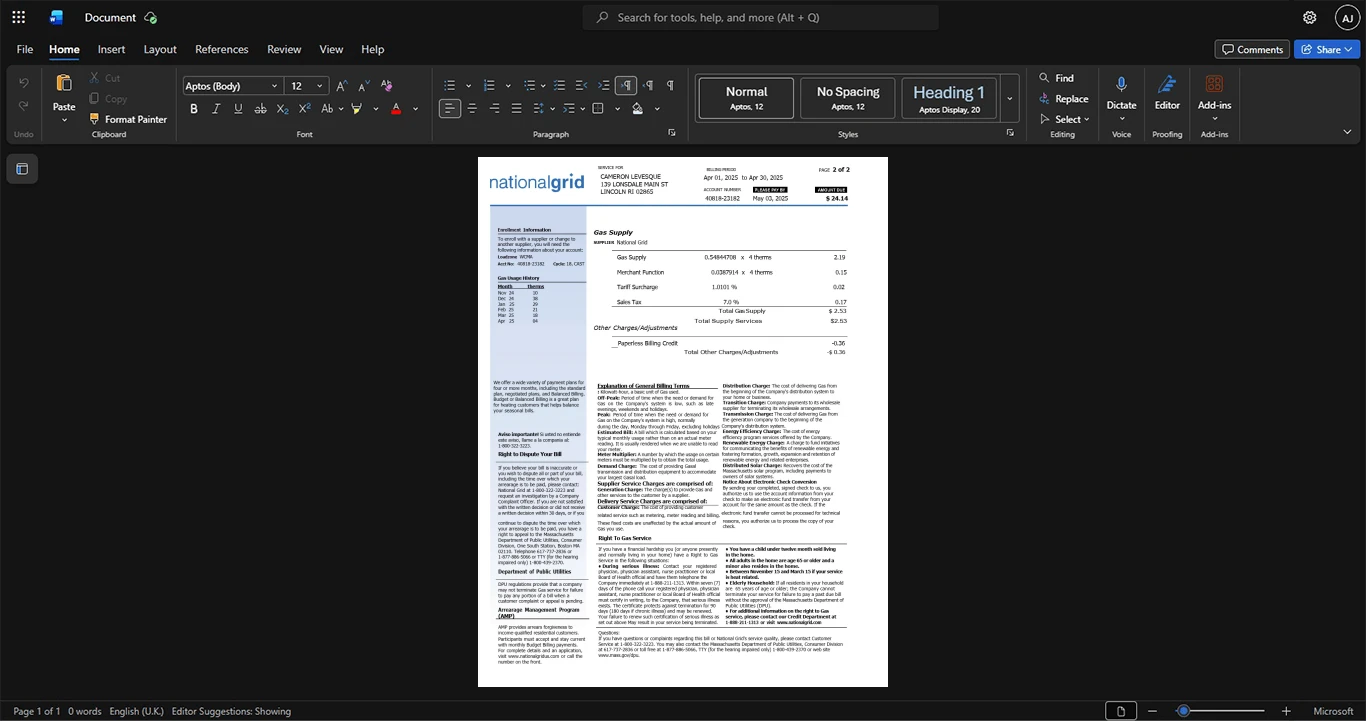Switch to the Layout tab
The width and height of the screenshot is (1366, 721).
tap(160, 49)
